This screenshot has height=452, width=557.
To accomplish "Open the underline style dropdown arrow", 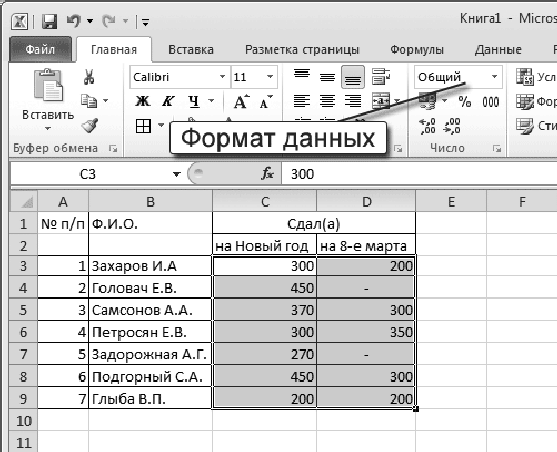I will click(211, 101).
